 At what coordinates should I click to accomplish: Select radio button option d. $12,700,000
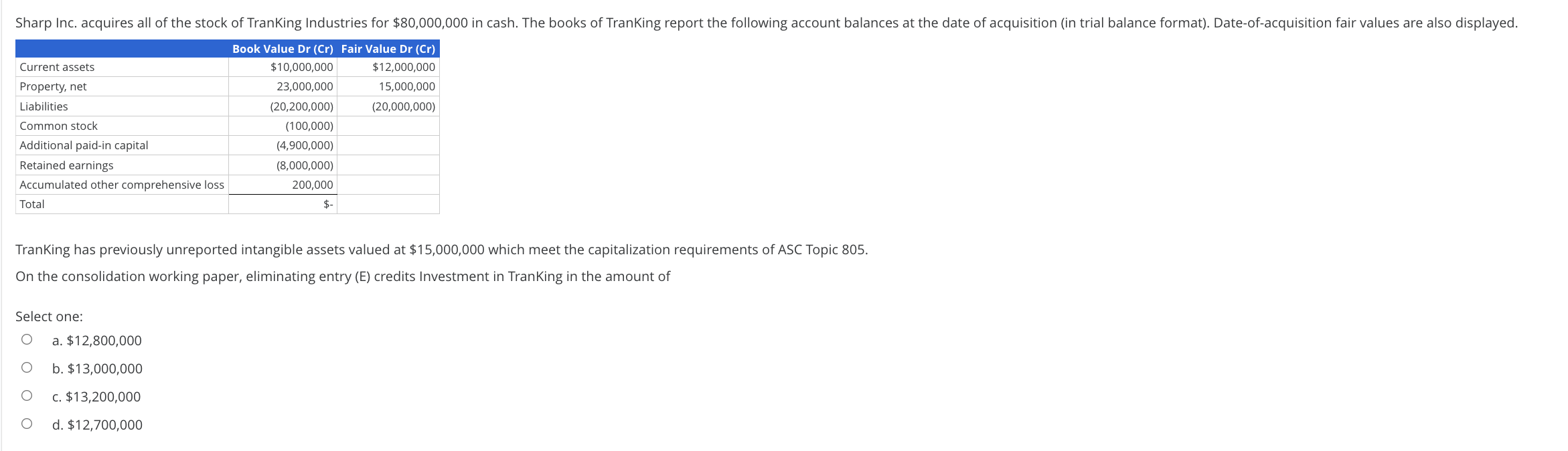tap(27, 423)
